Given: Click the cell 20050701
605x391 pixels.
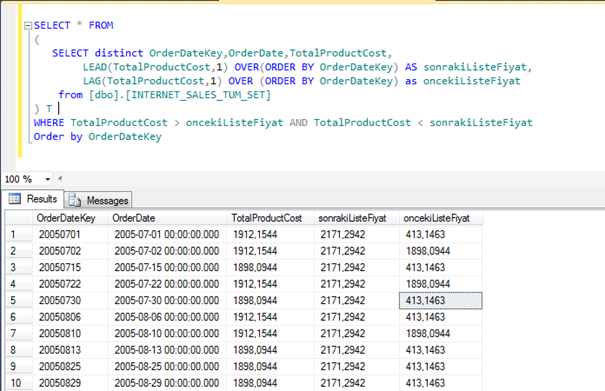Looking at the screenshot, I should point(70,234).
